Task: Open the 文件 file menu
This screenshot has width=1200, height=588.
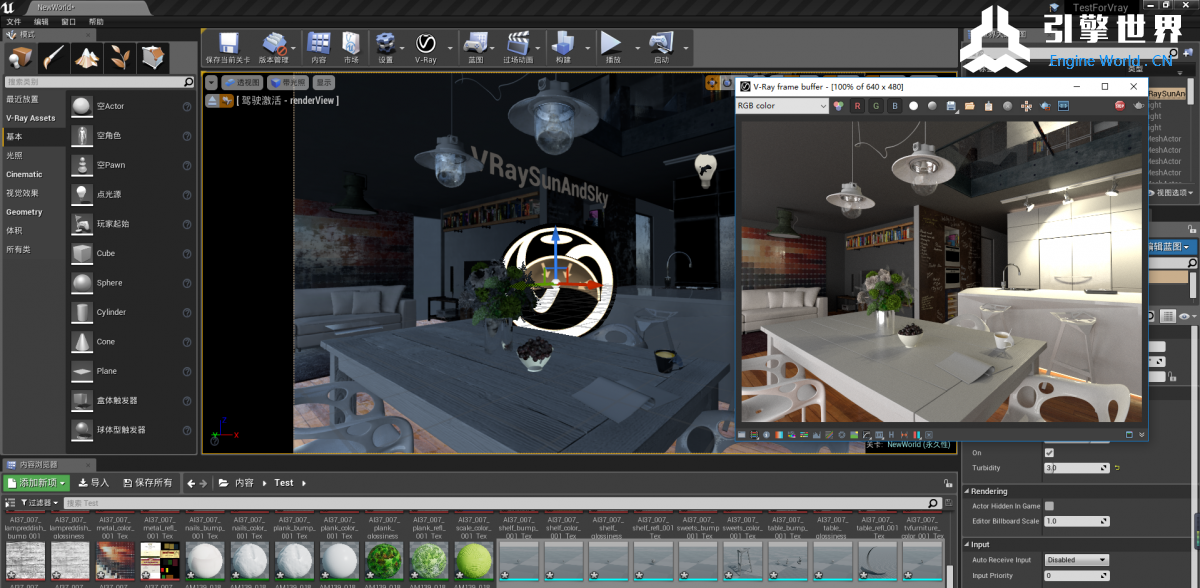Action: pos(14,22)
